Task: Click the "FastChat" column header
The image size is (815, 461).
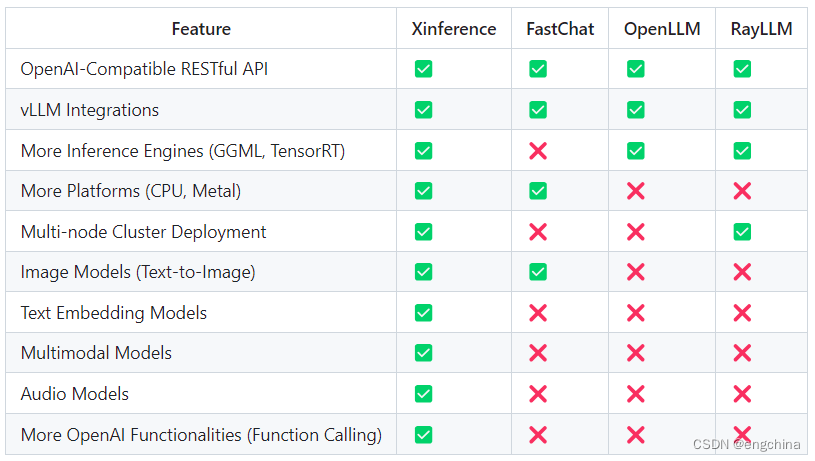Action: tap(560, 29)
